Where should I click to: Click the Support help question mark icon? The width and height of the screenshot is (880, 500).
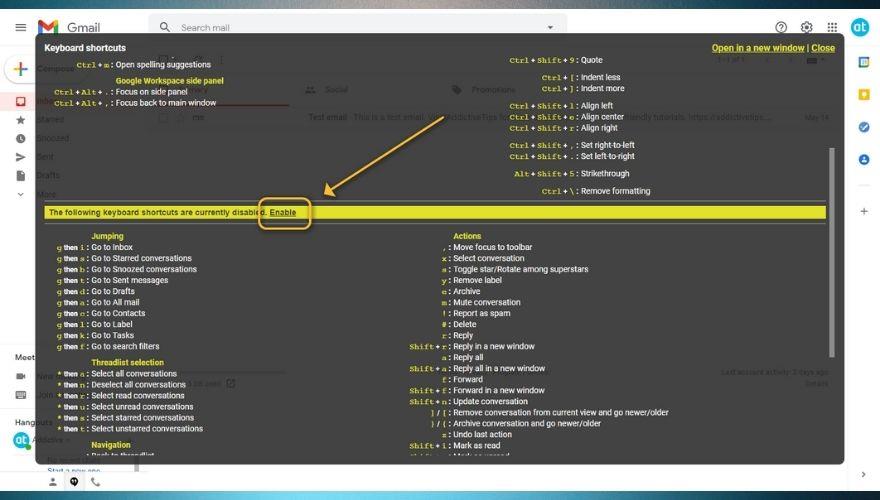pyautogui.click(x=781, y=27)
